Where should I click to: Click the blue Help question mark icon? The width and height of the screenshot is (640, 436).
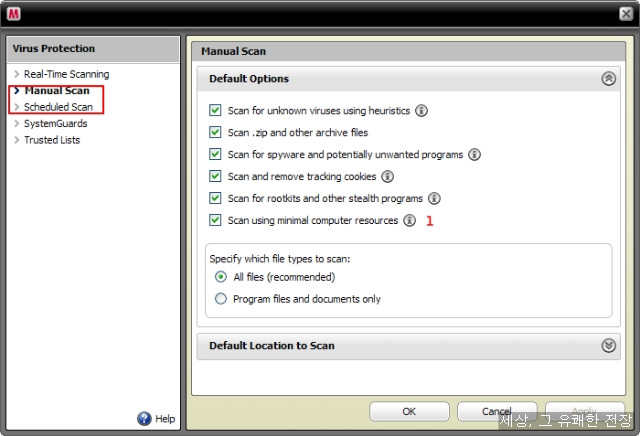pos(144,418)
